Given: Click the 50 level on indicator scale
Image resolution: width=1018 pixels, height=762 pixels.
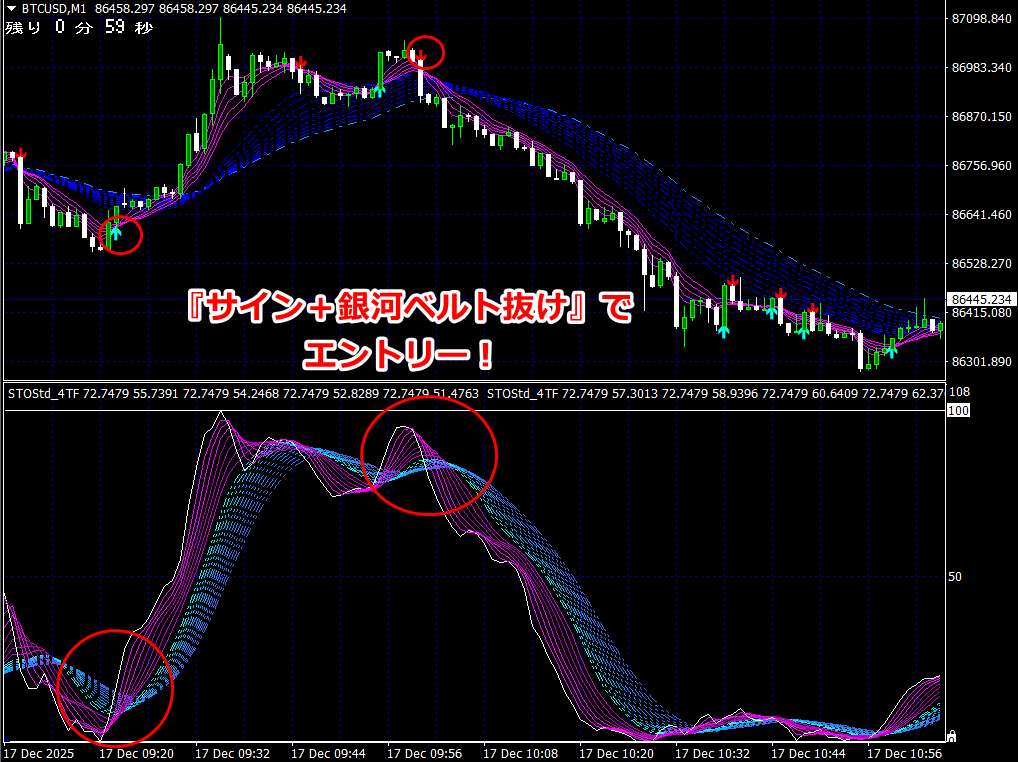Looking at the screenshot, I should 955,576.
